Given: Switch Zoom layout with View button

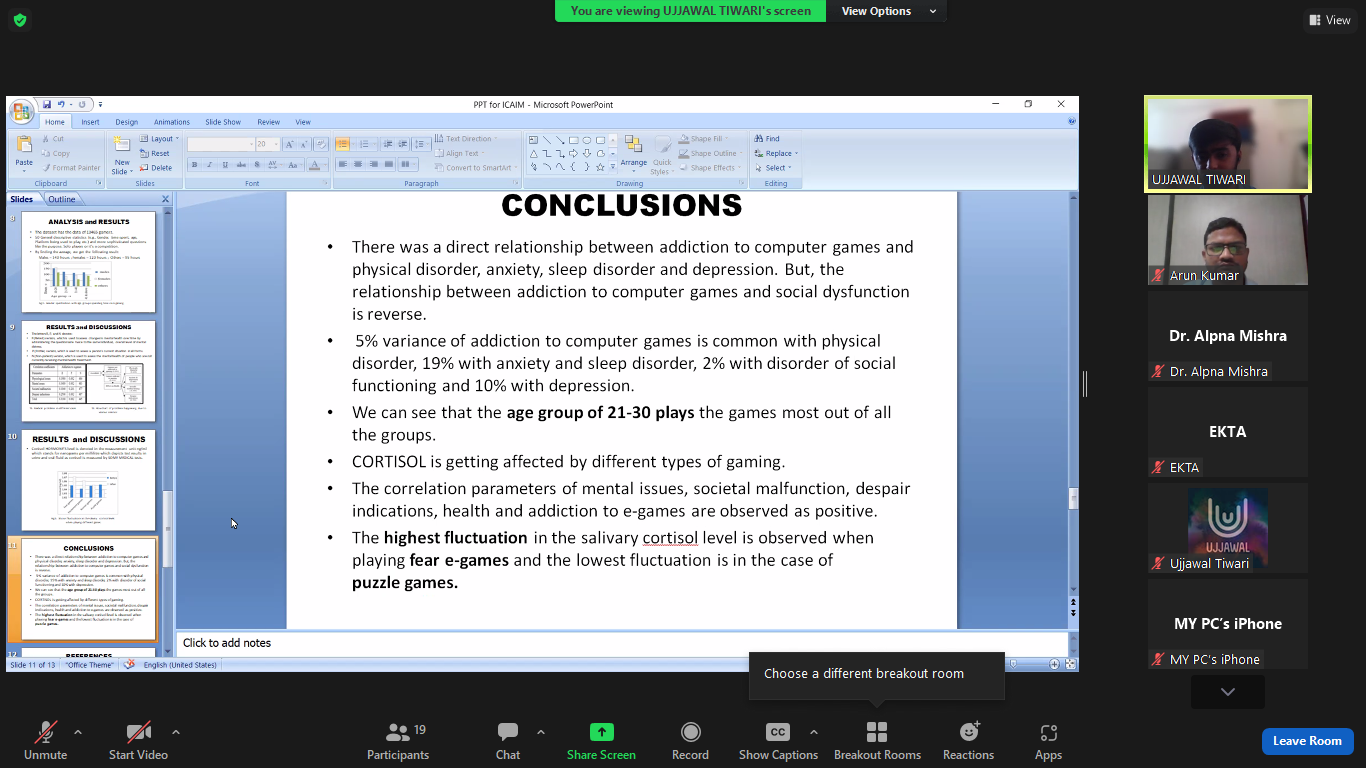Looking at the screenshot, I should tap(1329, 20).
